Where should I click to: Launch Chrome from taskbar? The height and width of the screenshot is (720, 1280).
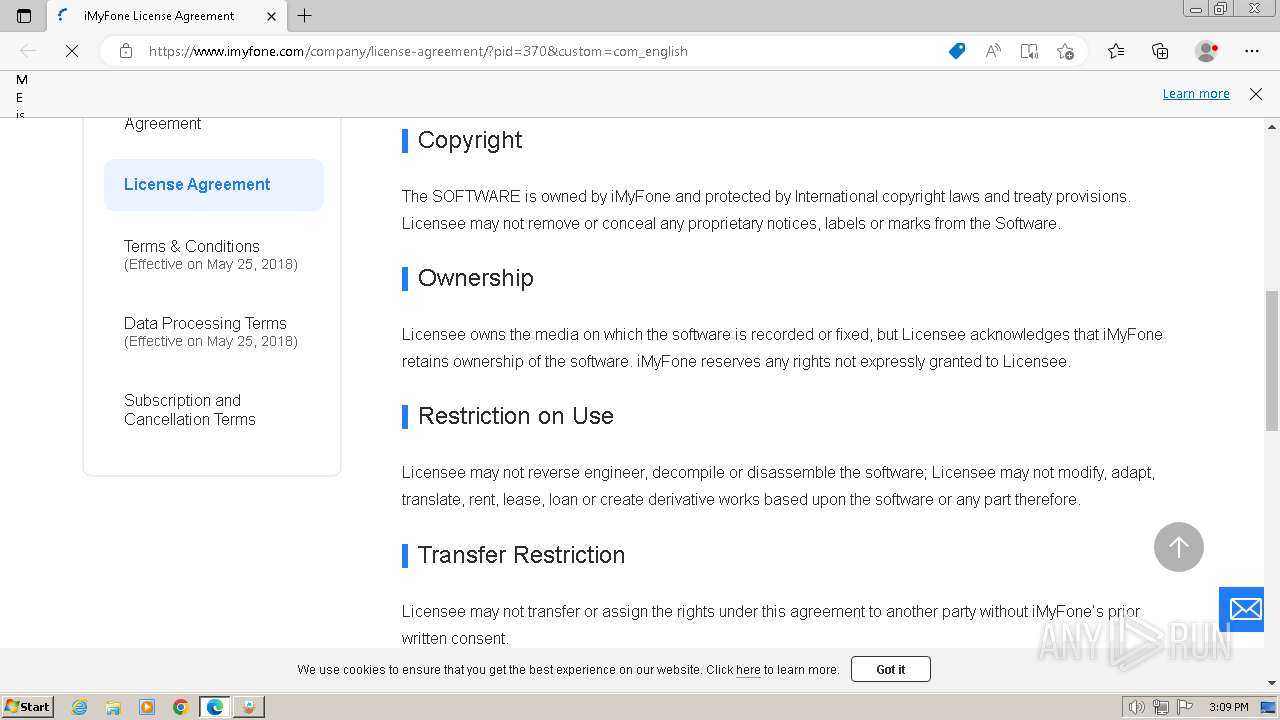pyautogui.click(x=181, y=707)
